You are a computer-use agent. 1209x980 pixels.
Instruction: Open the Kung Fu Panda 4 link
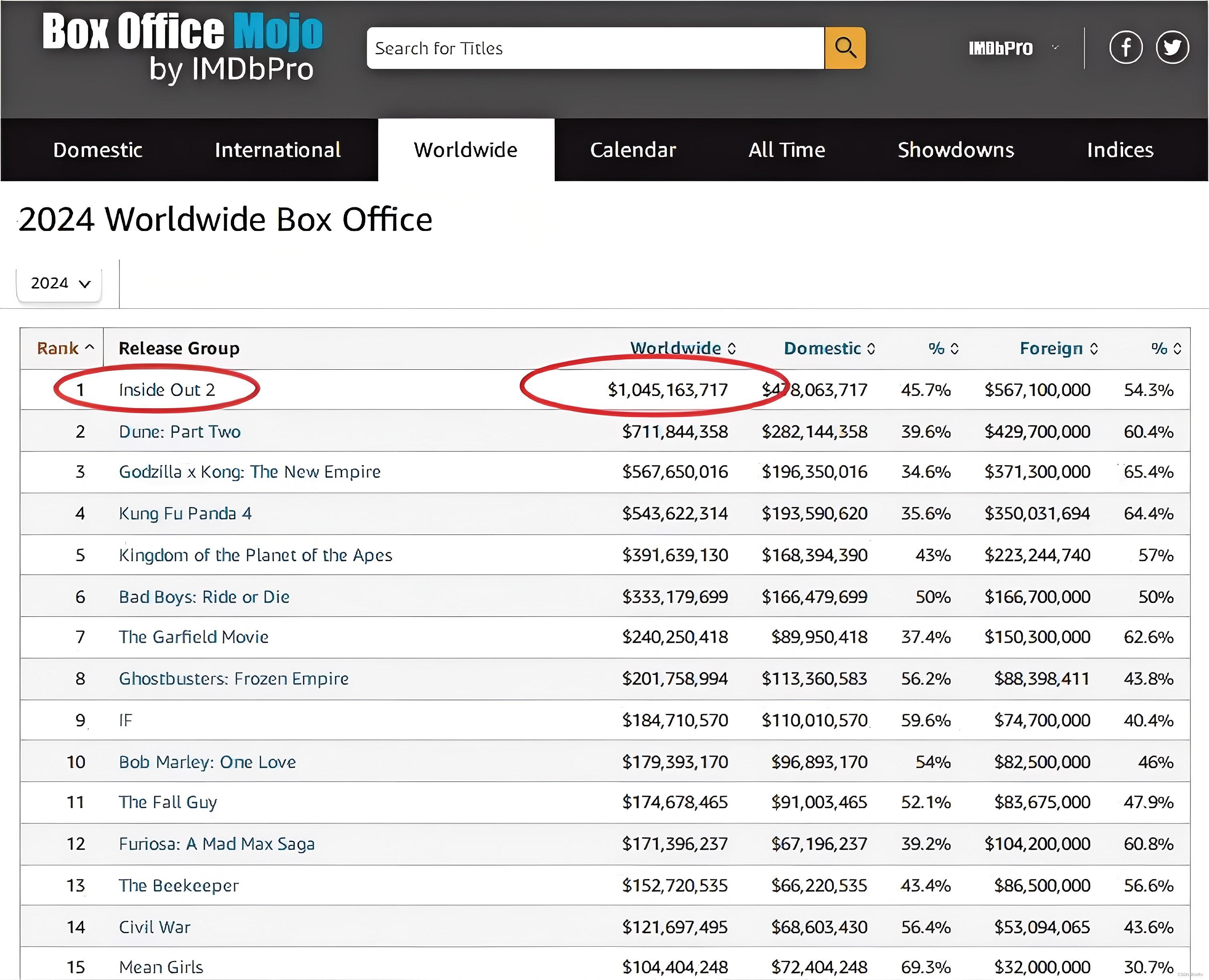[x=185, y=514]
